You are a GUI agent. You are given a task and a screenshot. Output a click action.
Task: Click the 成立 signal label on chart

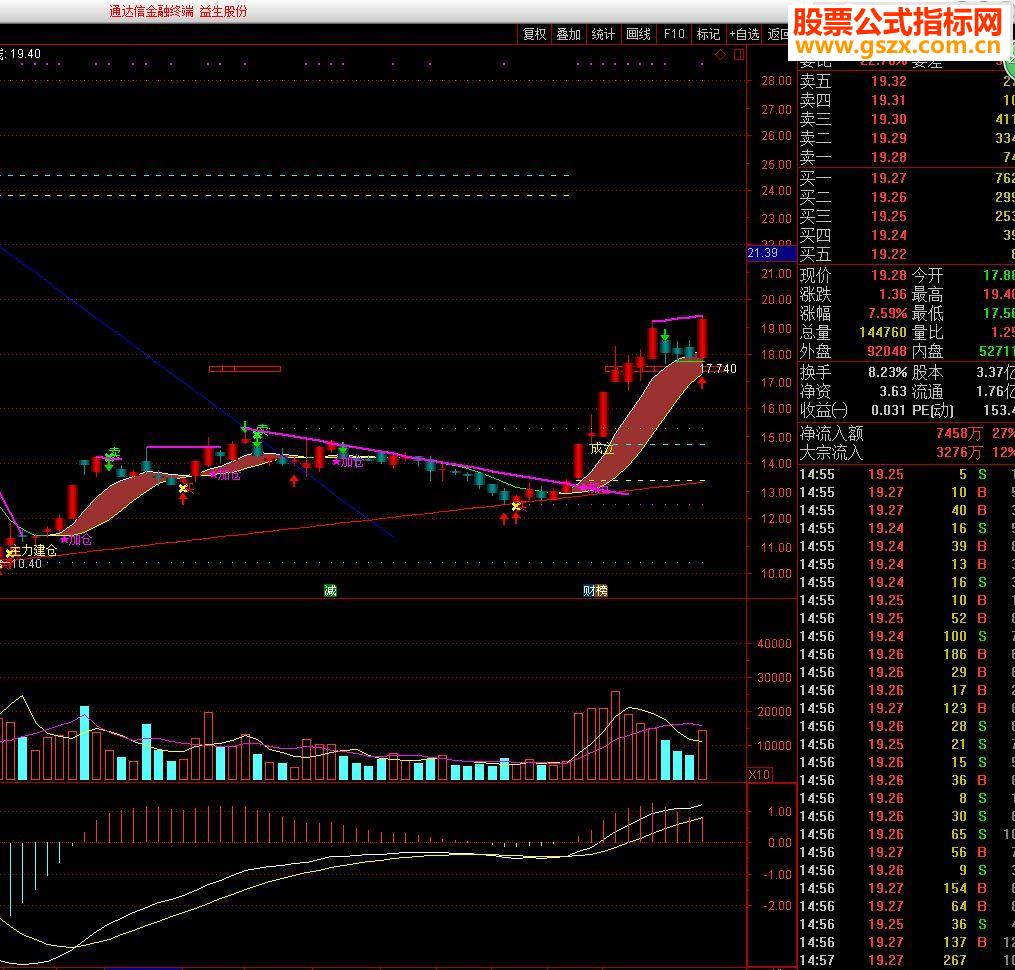(x=601, y=448)
